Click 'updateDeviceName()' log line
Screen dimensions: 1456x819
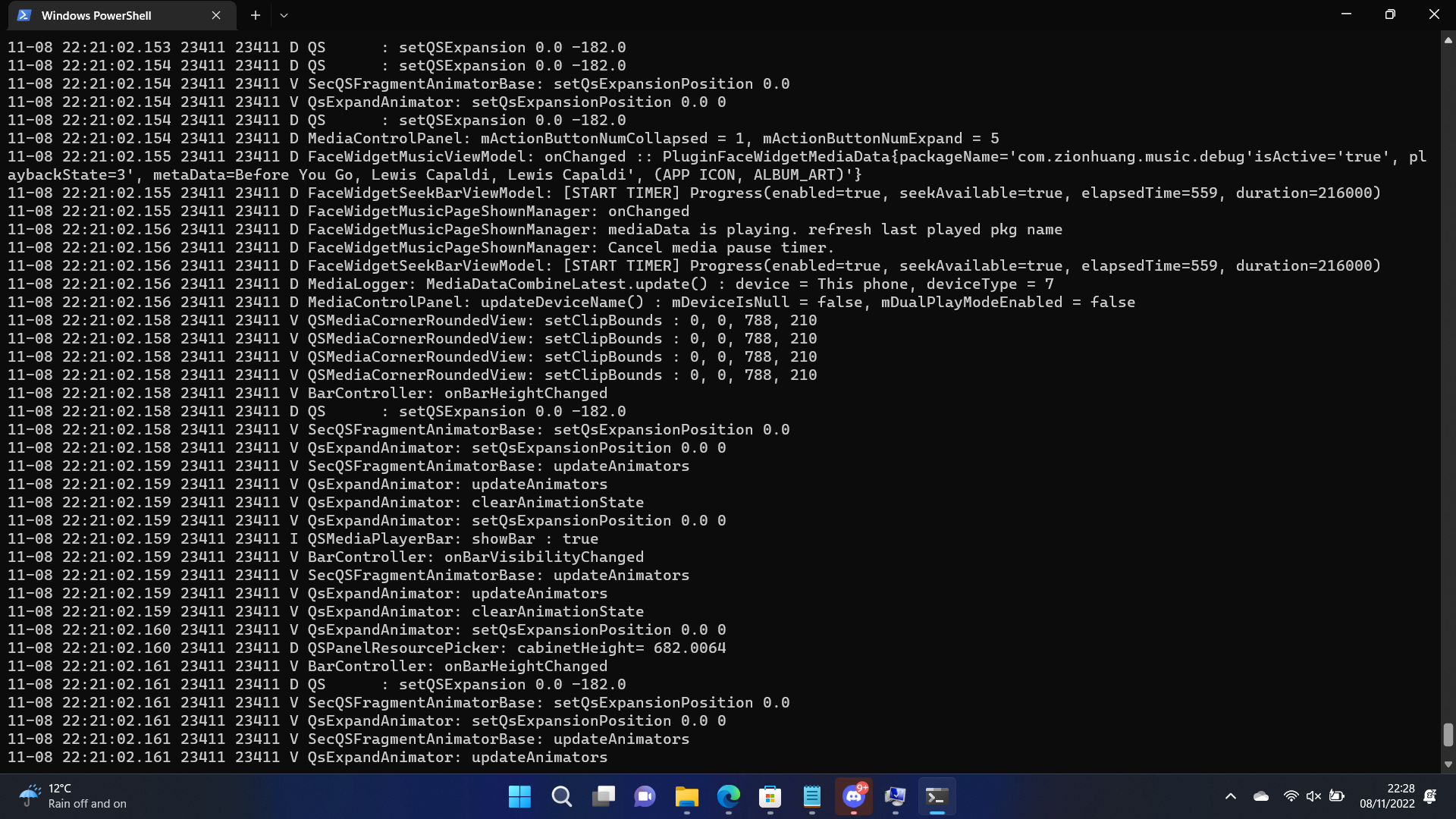pos(572,303)
